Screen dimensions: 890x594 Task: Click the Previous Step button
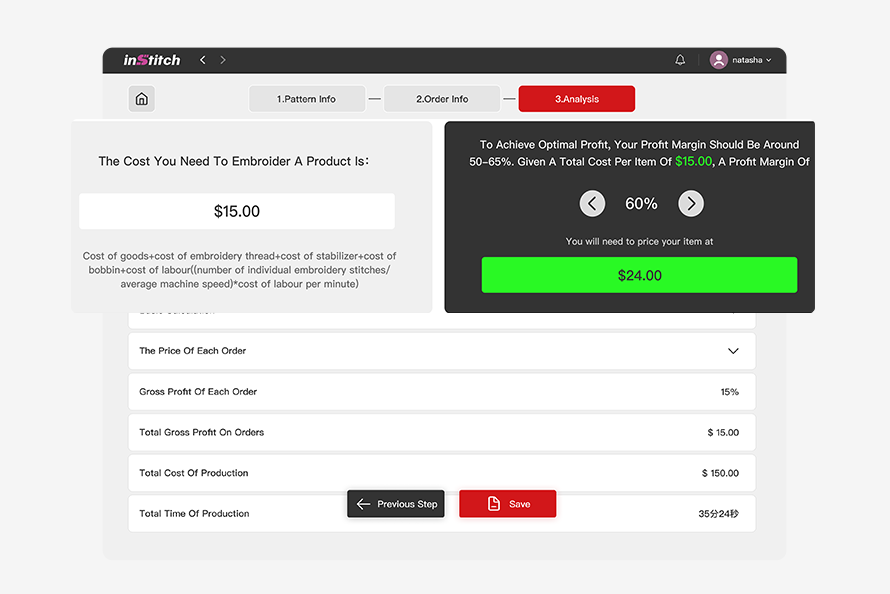(x=396, y=504)
